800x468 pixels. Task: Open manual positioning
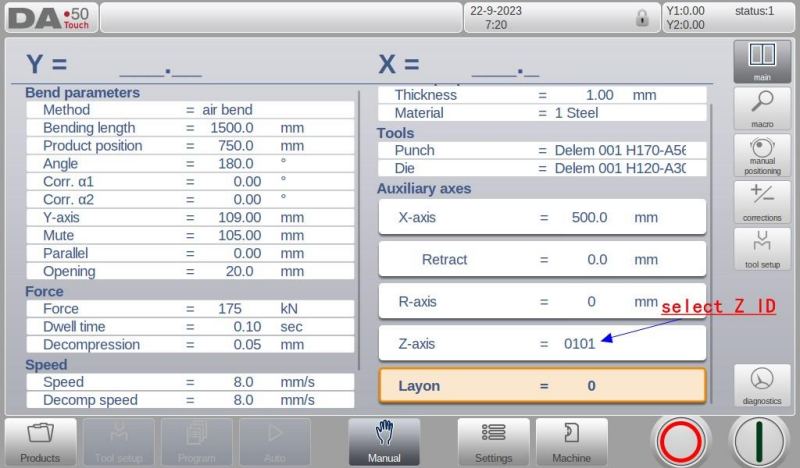[x=762, y=155]
